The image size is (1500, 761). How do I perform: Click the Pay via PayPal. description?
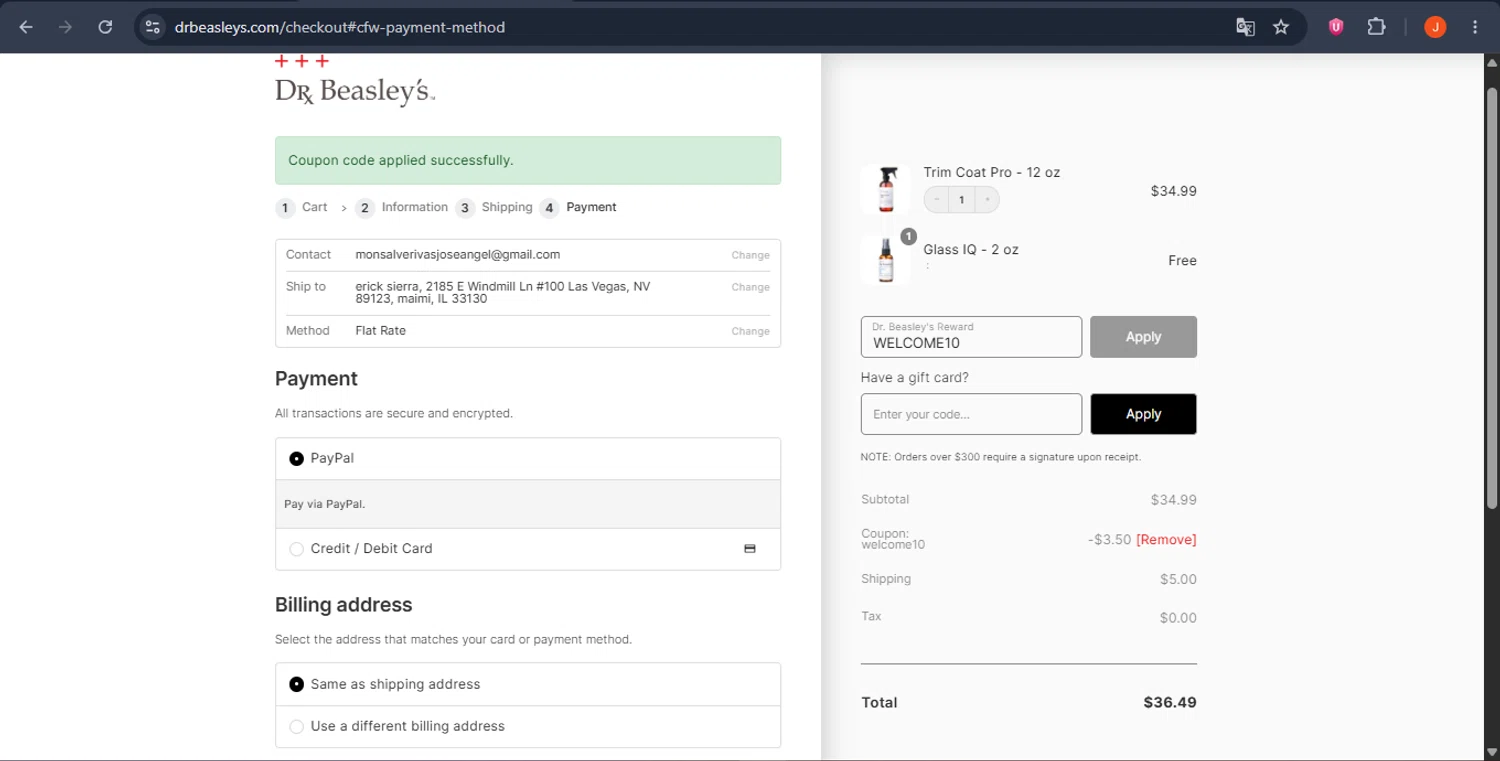point(325,504)
